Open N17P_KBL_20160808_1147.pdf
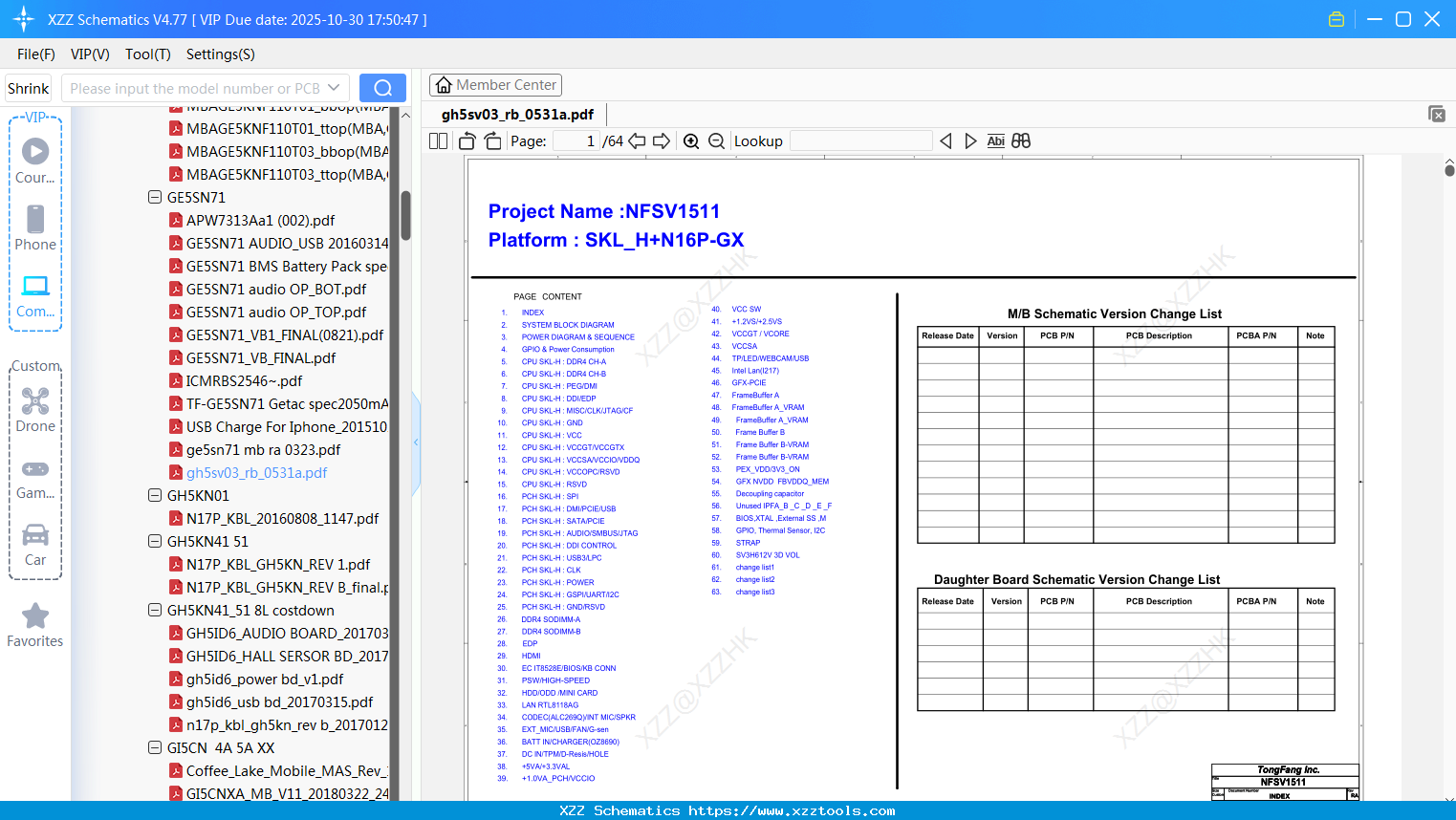 click(x=282, y=519)
